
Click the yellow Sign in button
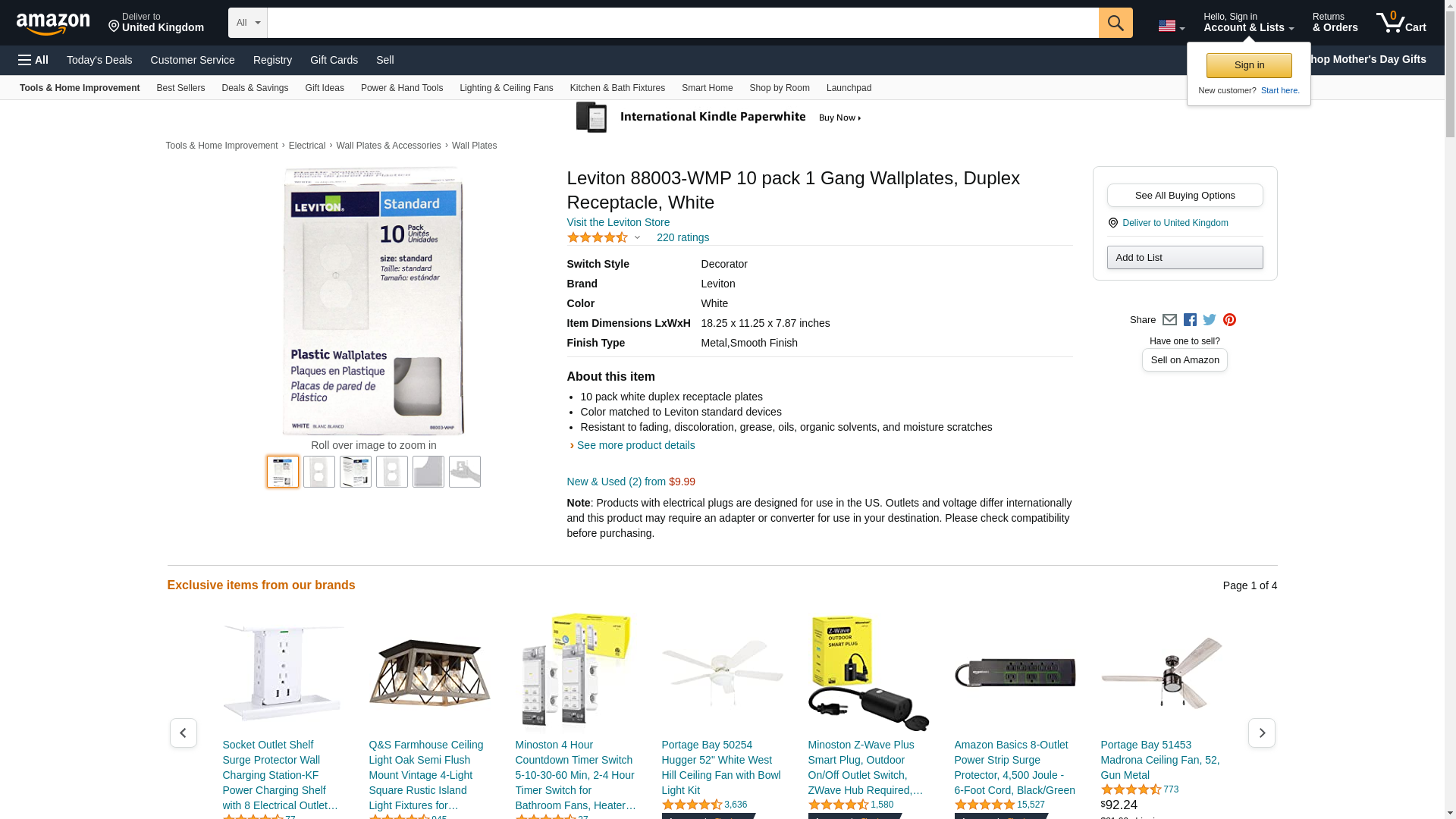tap(1248, 65)
